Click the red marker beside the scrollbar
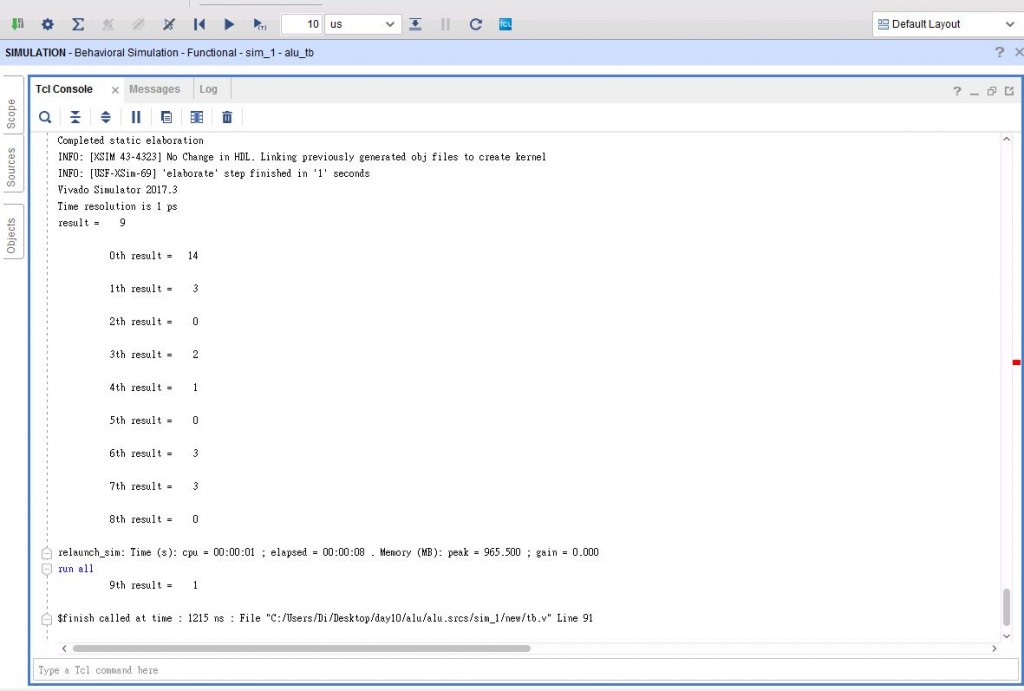Viewport: 1024px width, 691px height. tap(1016, 362)
